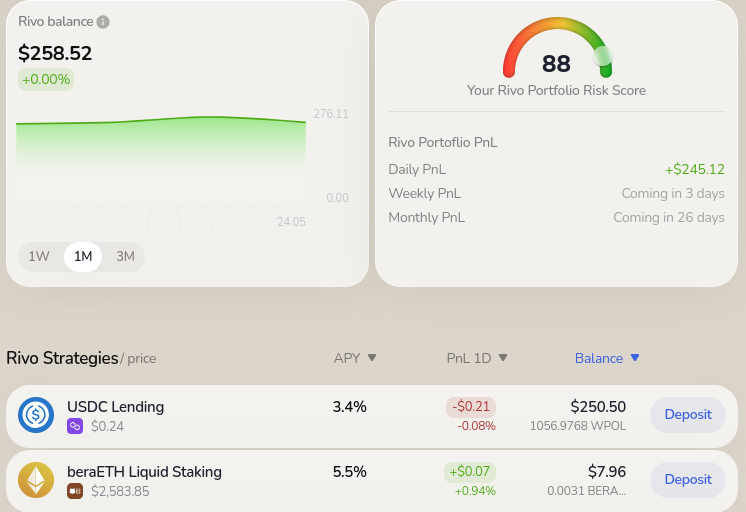Click the brown Berachain network icon
The width and height of the screenshot is (746, 512).
tap(75, 491)
